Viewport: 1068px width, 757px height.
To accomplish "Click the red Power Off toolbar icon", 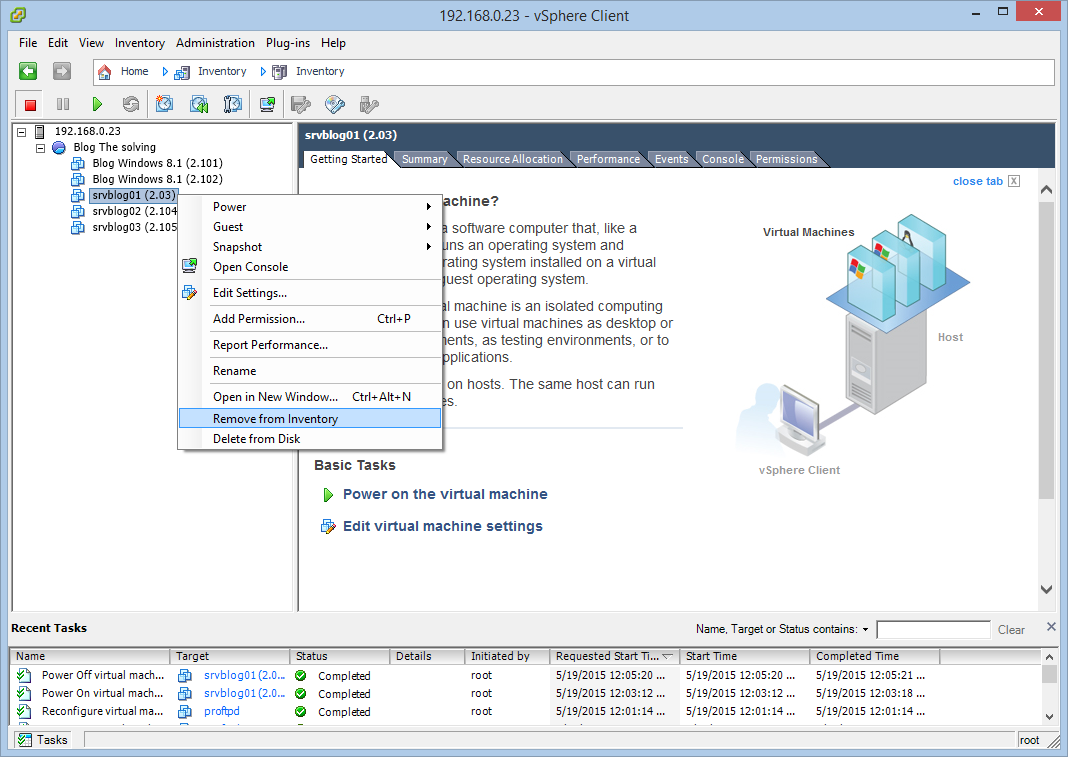I will 30,104.
